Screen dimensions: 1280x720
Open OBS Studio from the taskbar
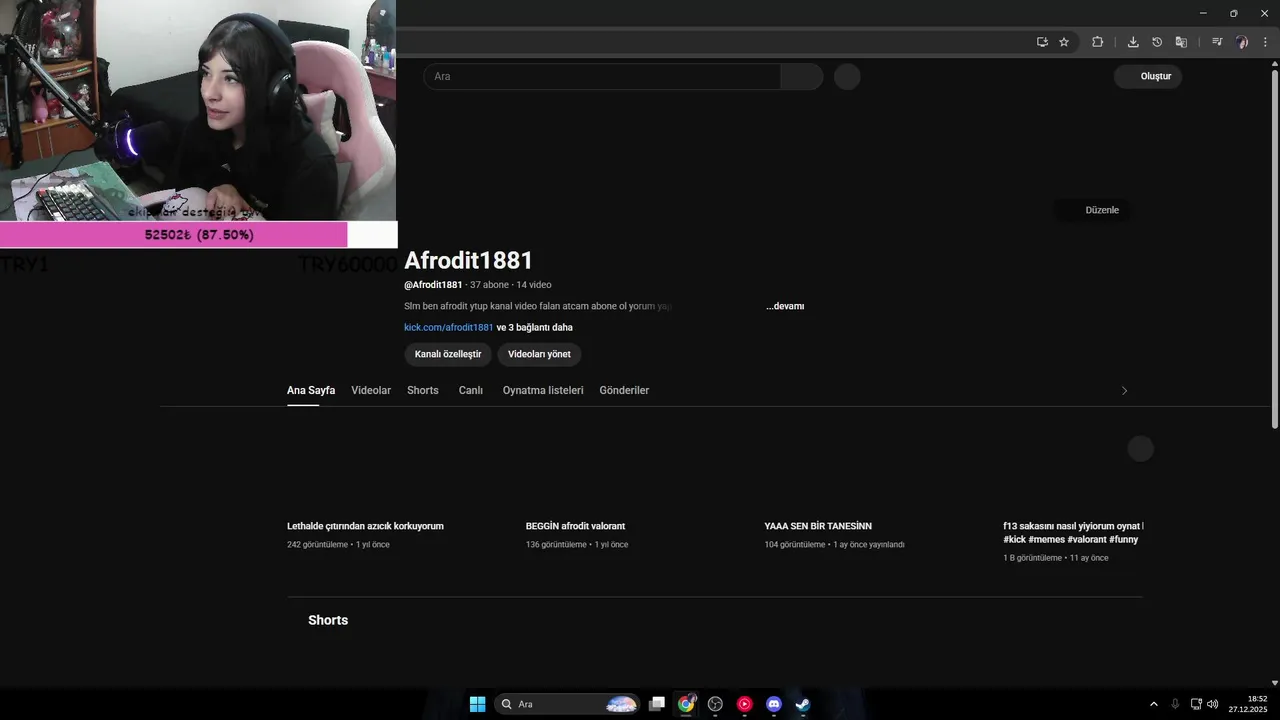click(715, 704)
